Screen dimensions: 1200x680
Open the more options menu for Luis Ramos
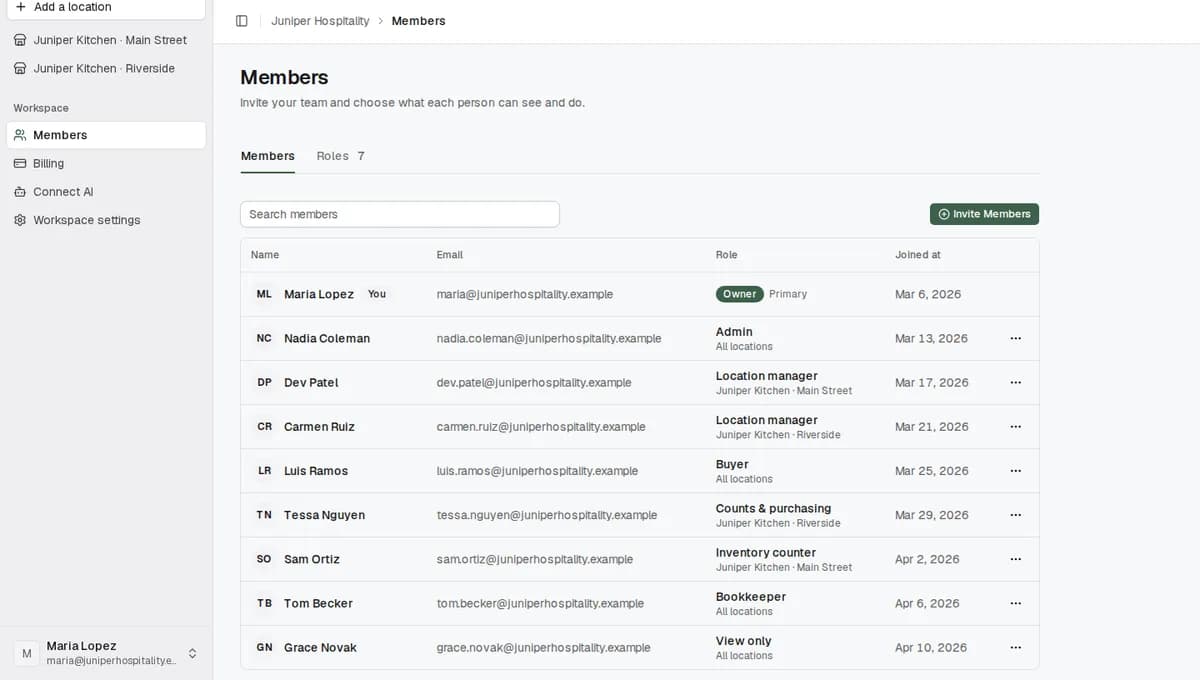tap(1016, 471)
